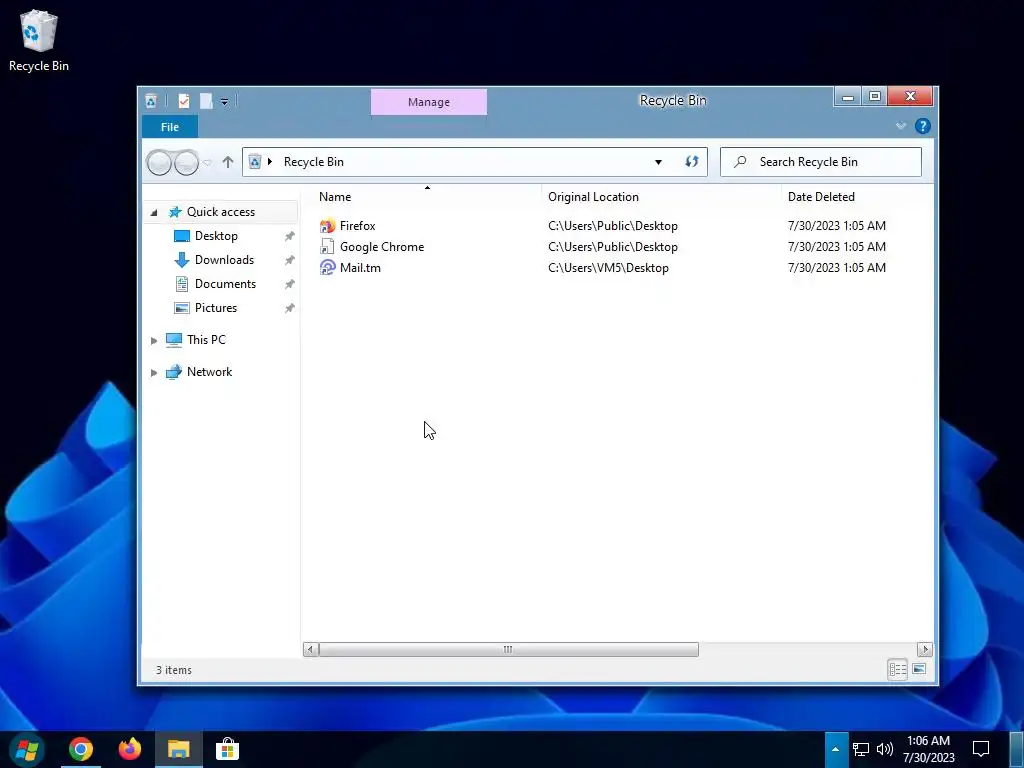Open Documents in Quick access
Viewport: 1024px width, 768px height.
225,284
